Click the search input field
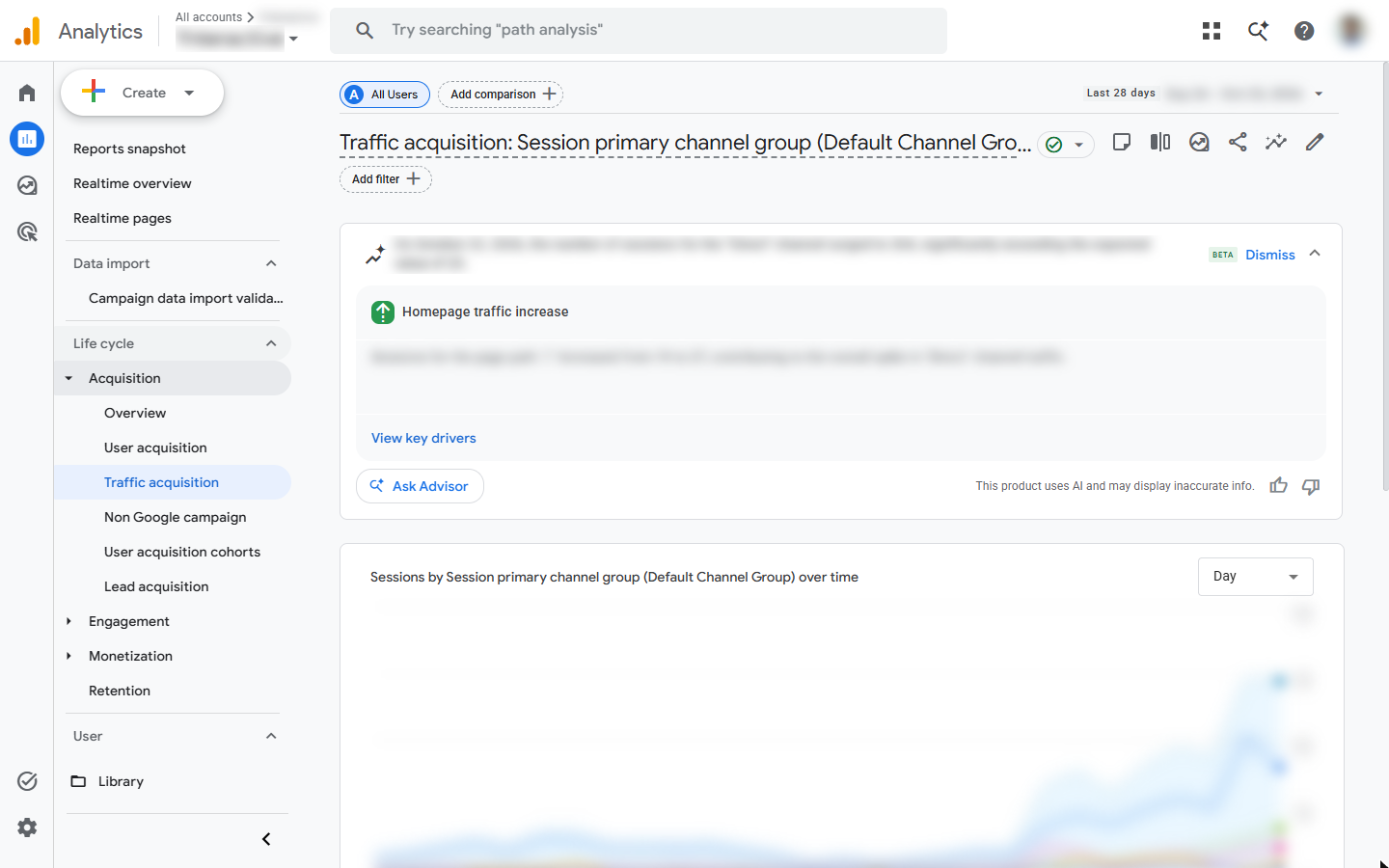 pyautogui.click(x=638, y=31)
